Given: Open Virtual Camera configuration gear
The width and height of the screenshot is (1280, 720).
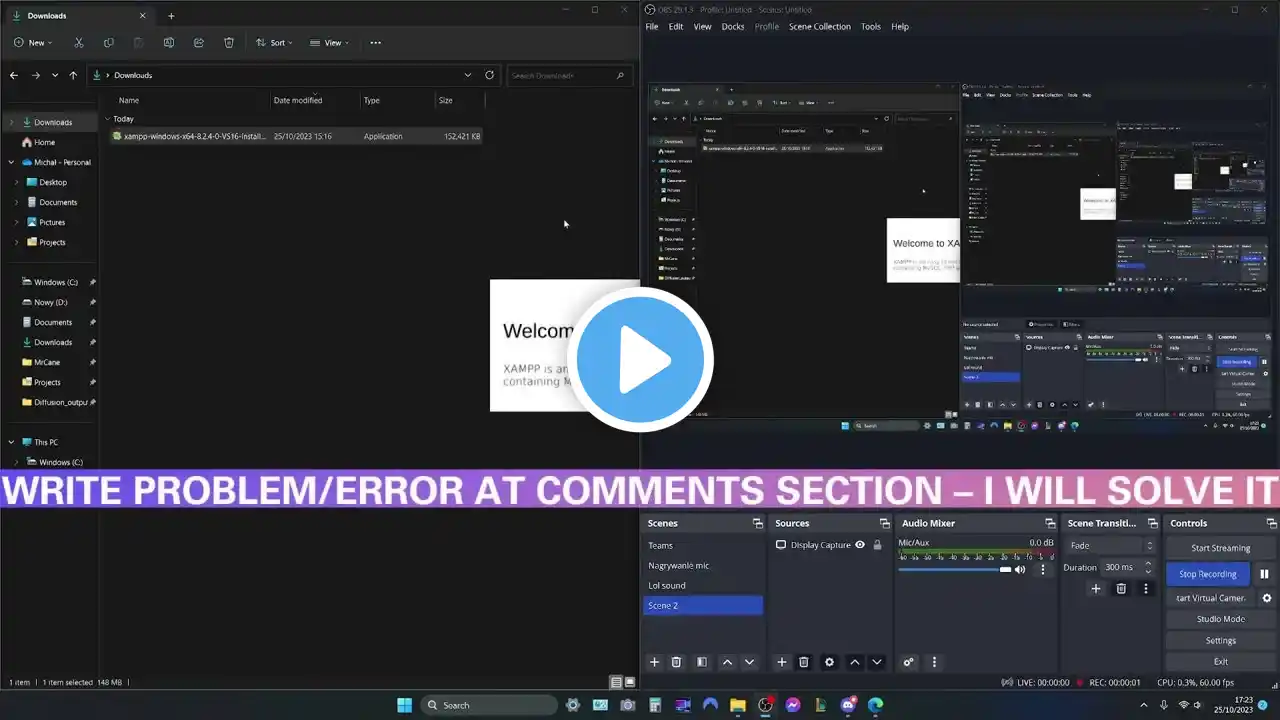Looking at the screenshot, I should tap(1267, 598).
